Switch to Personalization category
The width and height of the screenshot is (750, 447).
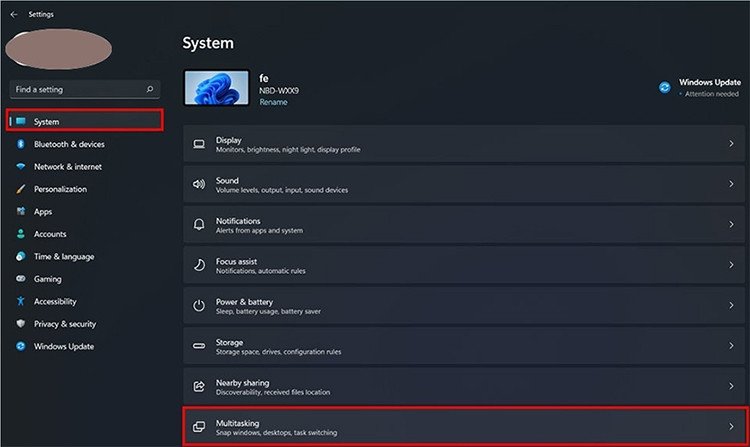coord(60,189)
